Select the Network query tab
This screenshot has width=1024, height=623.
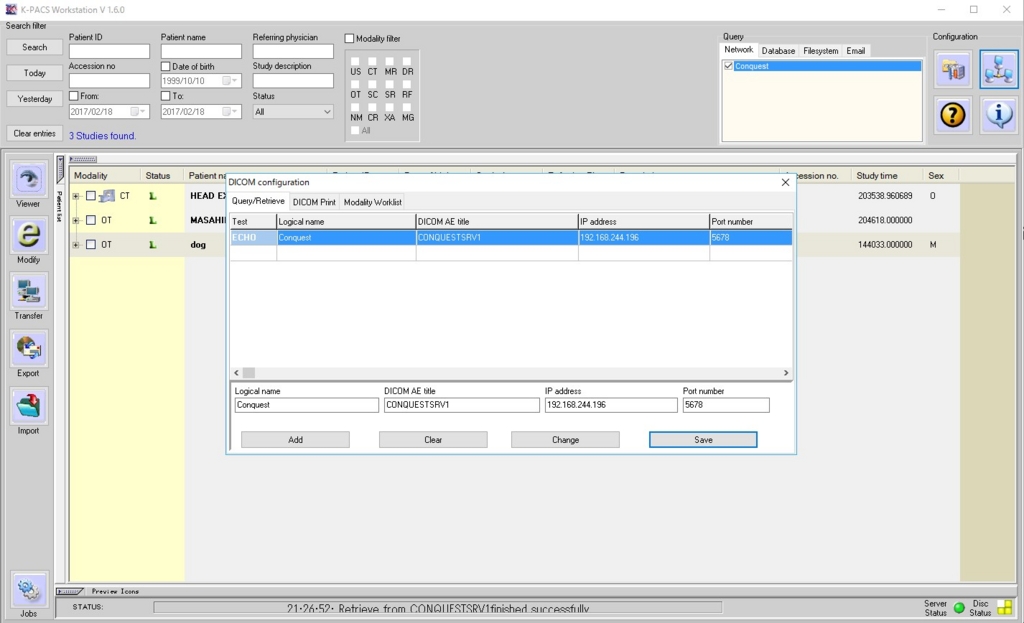(739, 50)
